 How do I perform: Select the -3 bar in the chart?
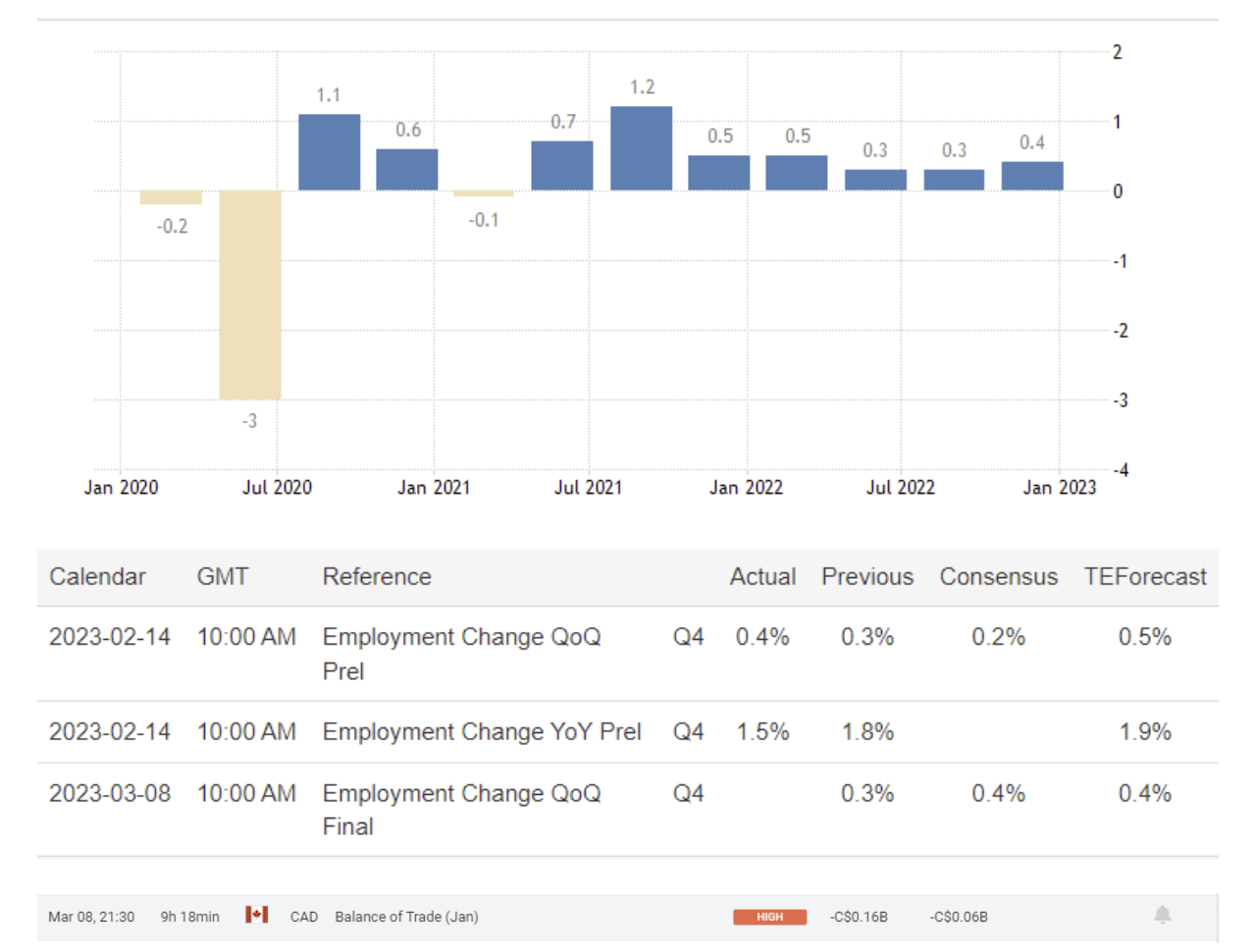click(x=249, y=294)
